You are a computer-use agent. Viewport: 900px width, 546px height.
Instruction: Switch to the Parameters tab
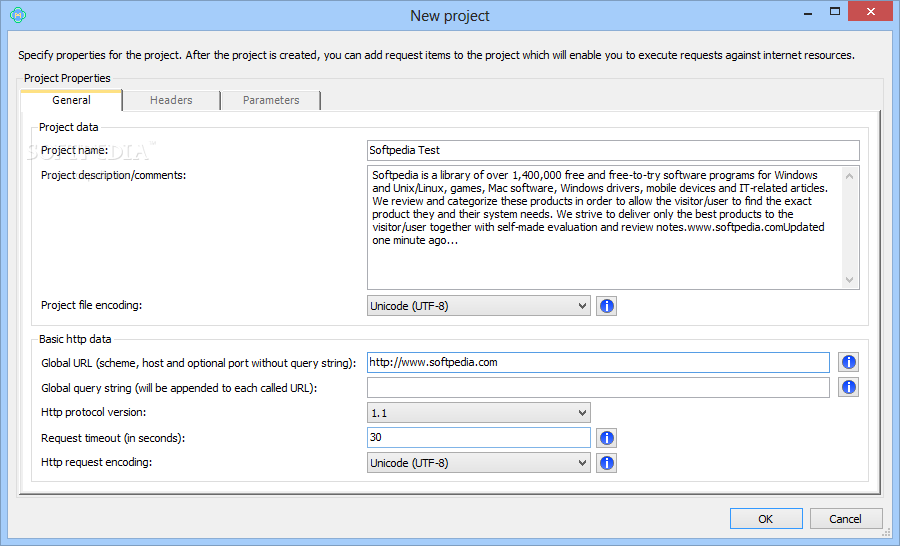point(271,100)
